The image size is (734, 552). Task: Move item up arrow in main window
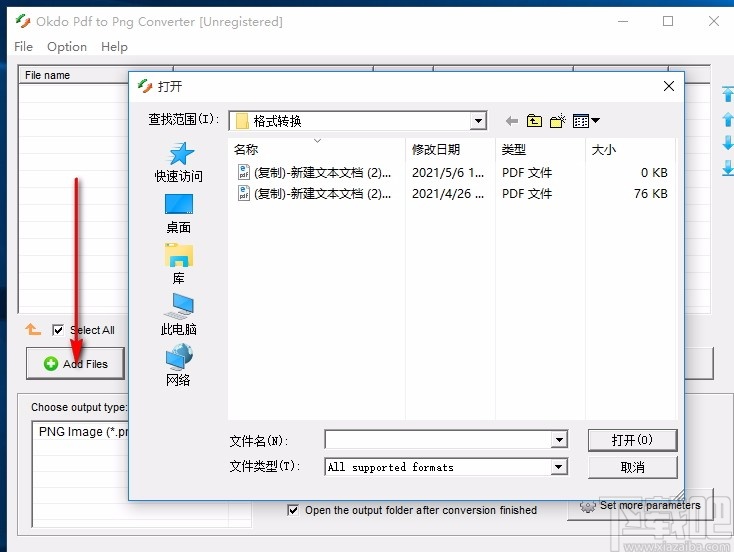click(727, 119)
